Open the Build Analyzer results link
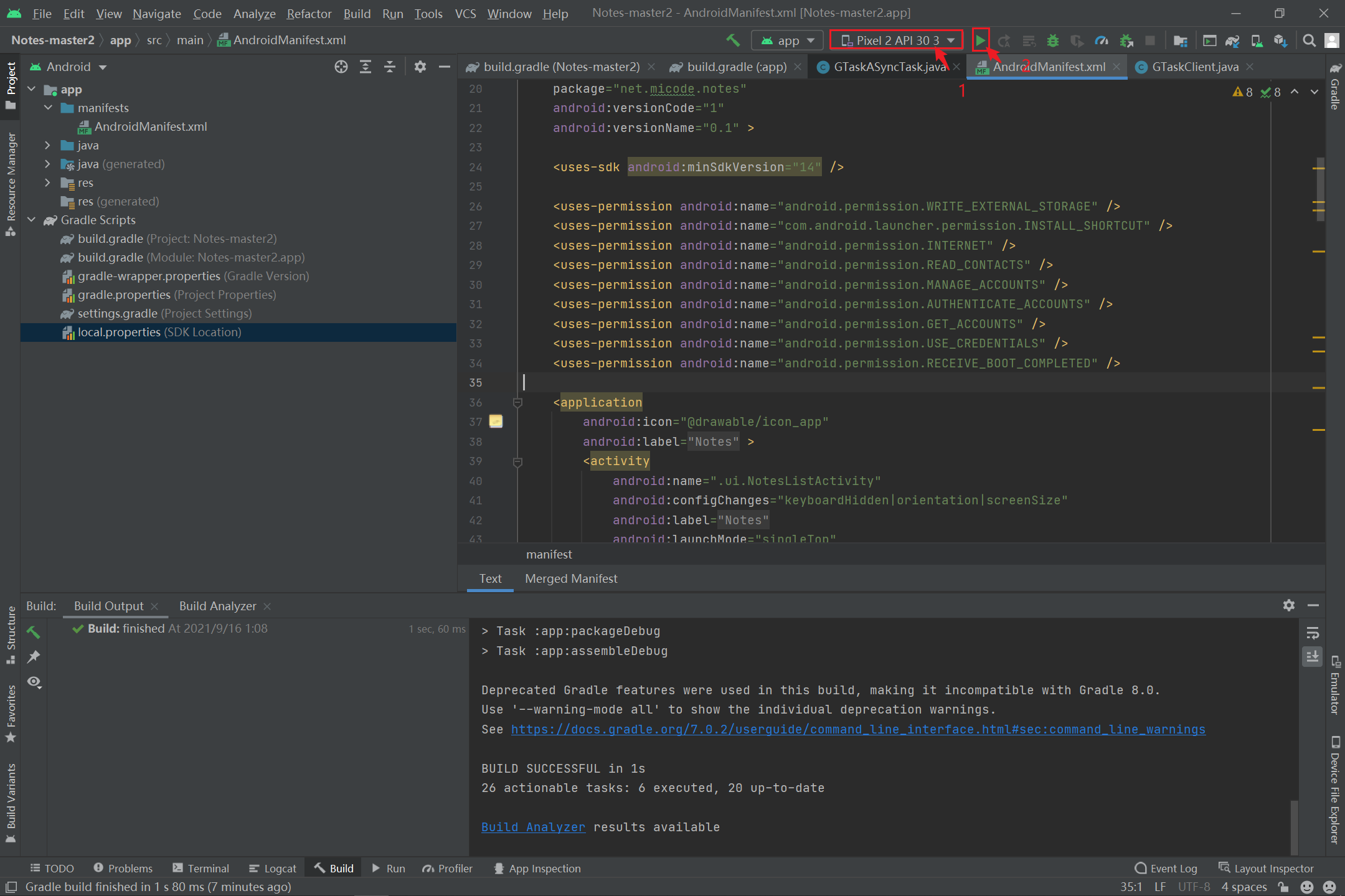Viewport: 1345px width, 896px height. tap(533, 827)
